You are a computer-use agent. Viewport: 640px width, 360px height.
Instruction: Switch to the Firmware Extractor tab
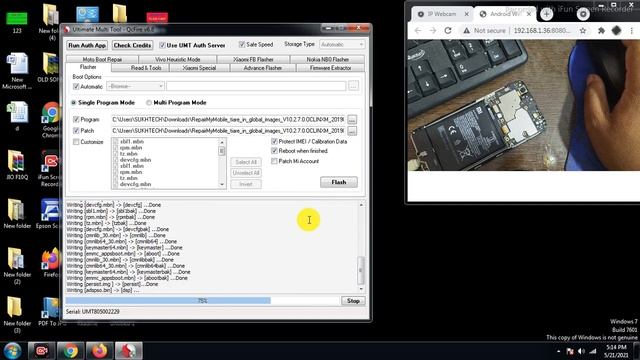[330, 68]
